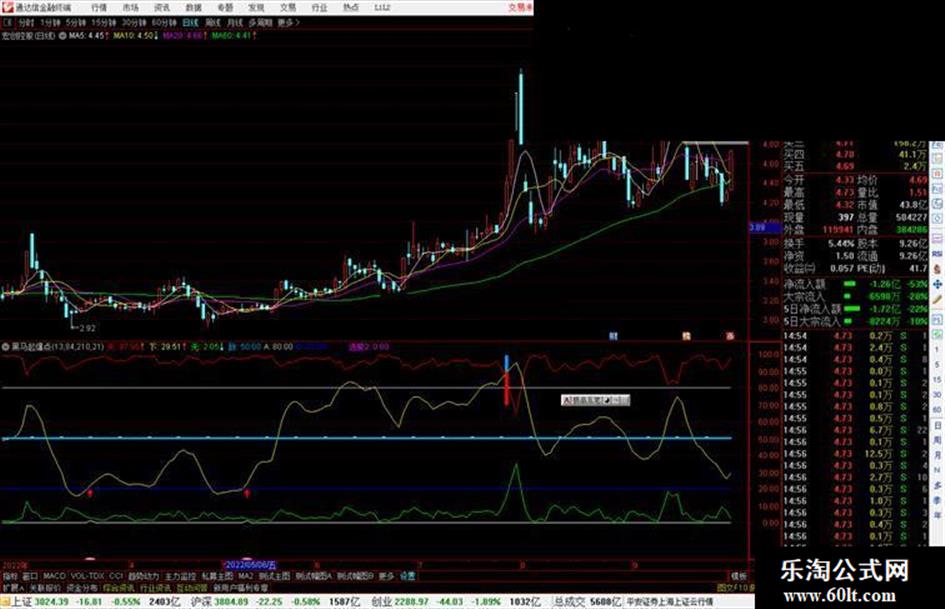The height and width of the screenshot is (609, 945).
Task: Open the 交易 menu
Action: tap(288, 7)
